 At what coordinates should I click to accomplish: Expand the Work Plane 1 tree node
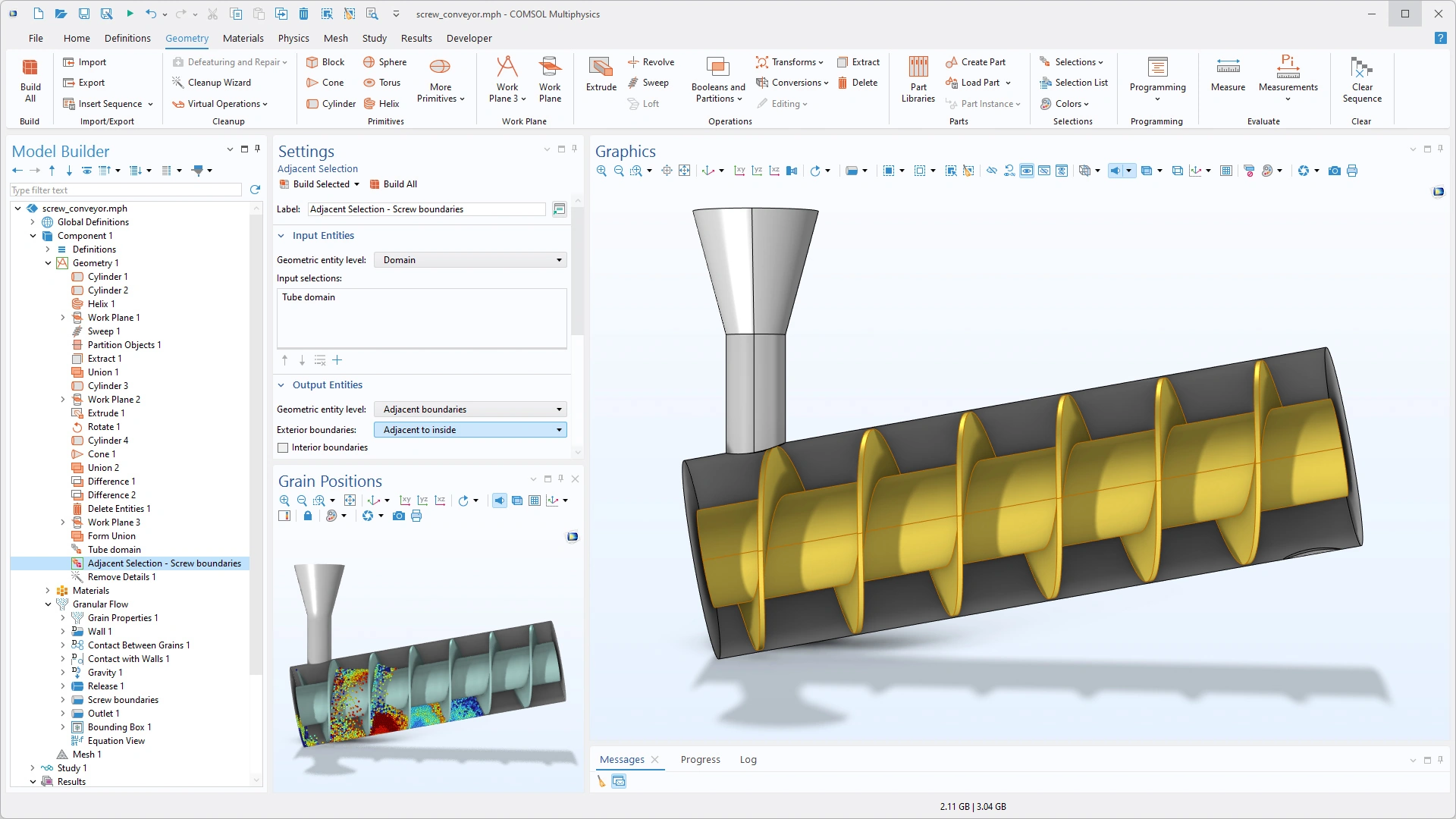tap(63, 318)
